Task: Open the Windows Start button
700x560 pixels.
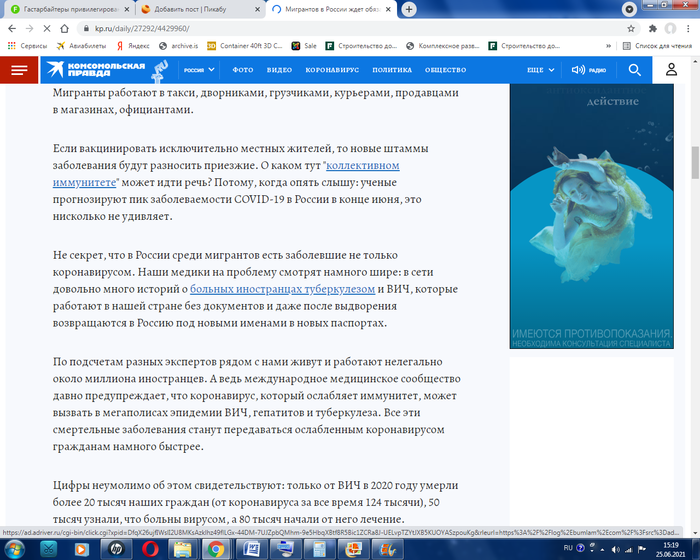Action: click(13, 549)
